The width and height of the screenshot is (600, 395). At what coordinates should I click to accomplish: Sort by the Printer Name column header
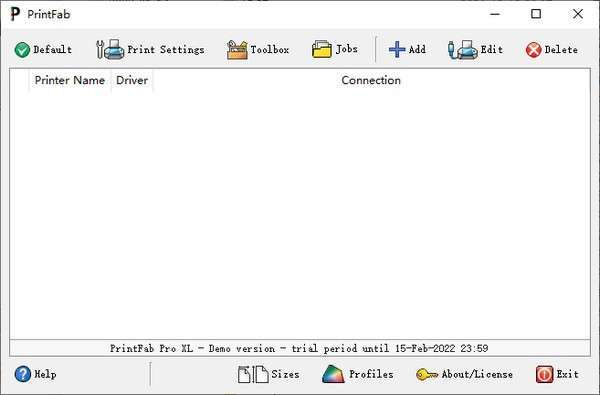[x=70, y=80]
